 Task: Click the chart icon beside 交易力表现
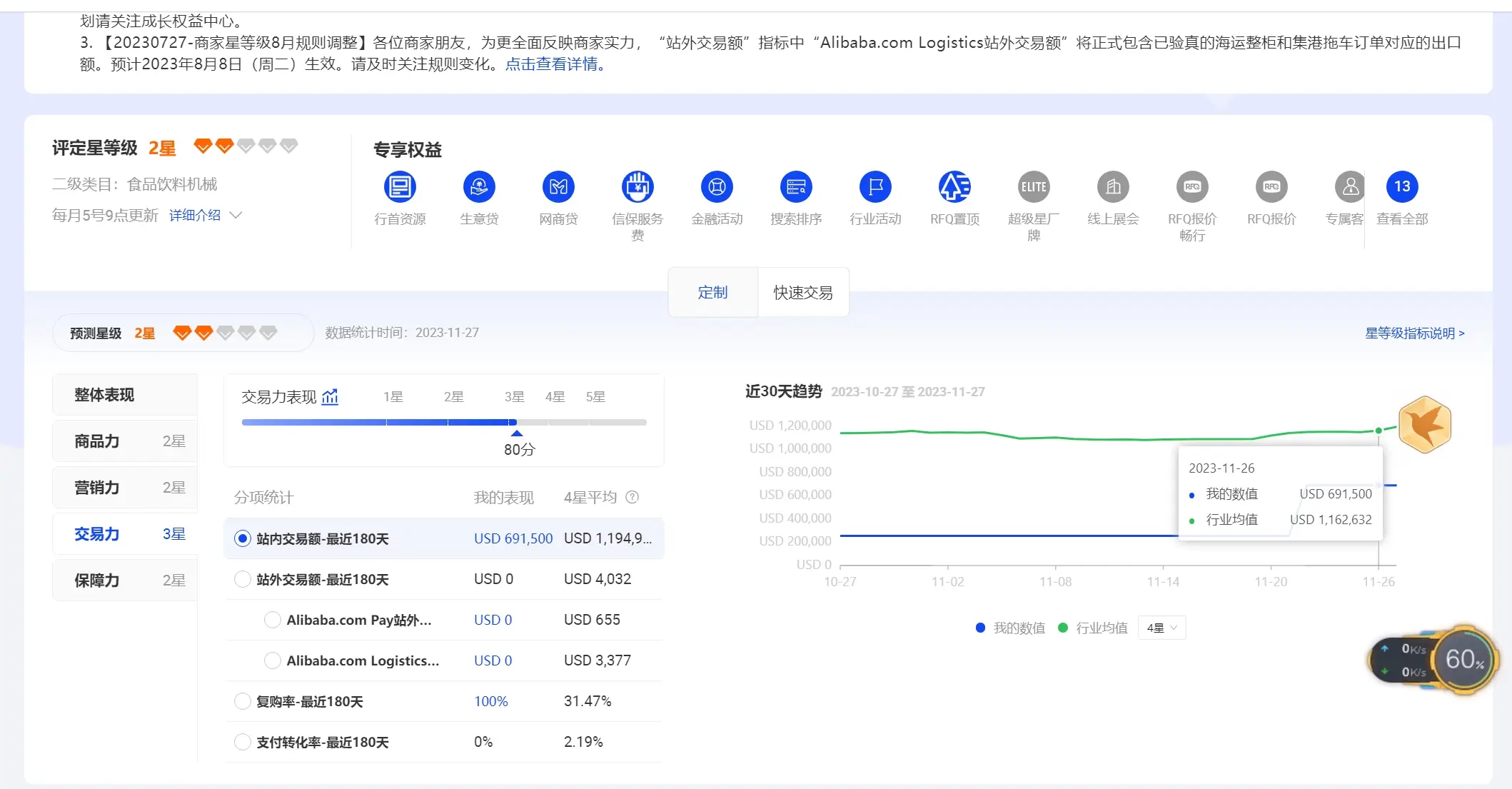tap(330, 397)
